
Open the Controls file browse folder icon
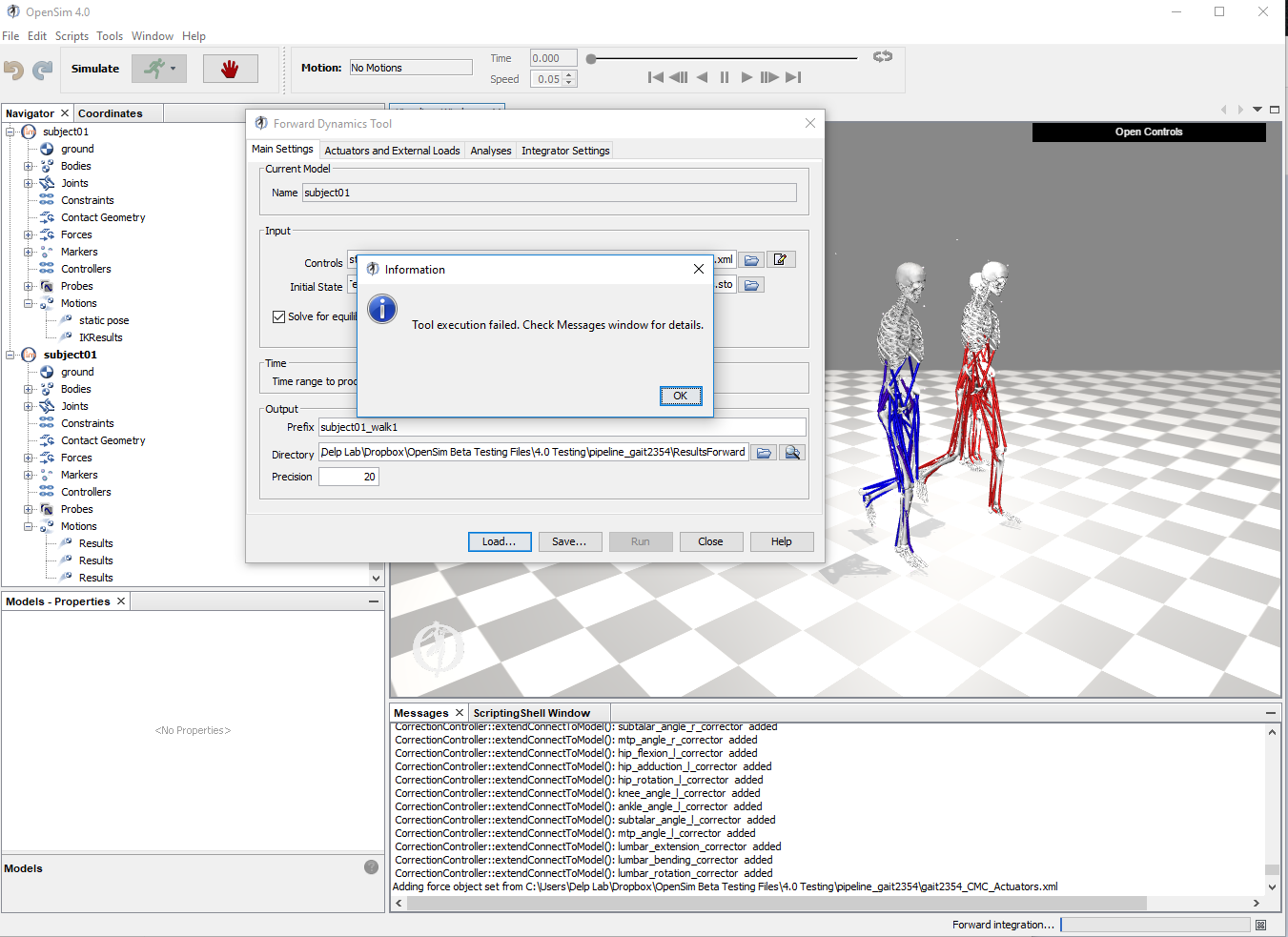(751, 258)
